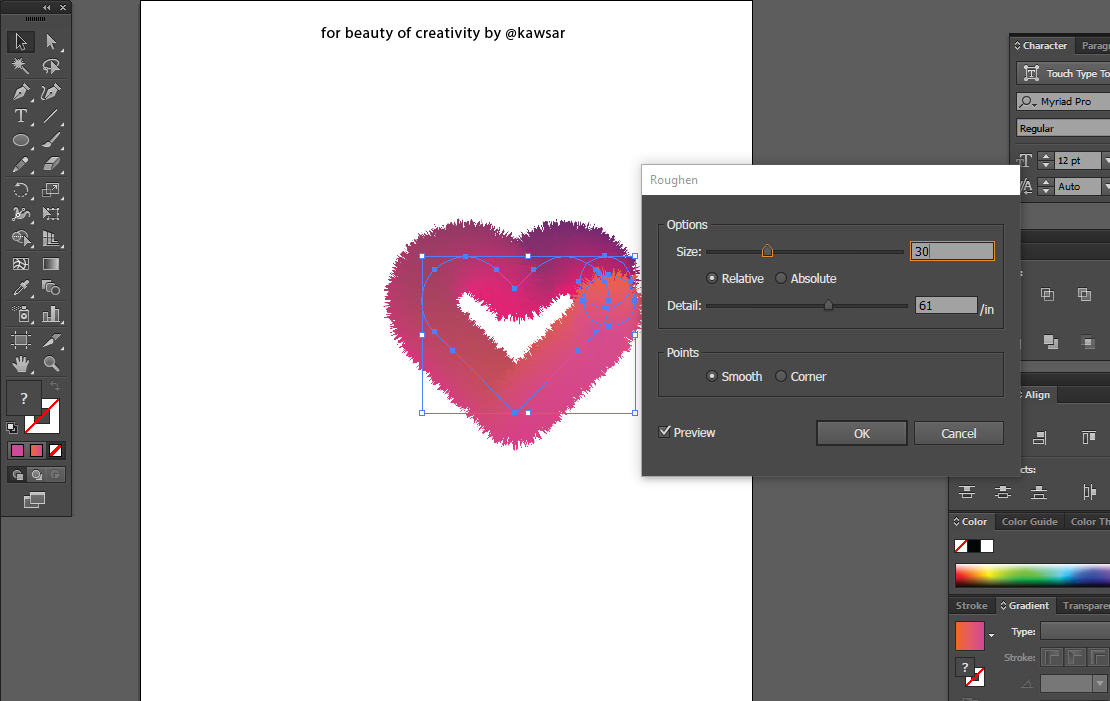
Task: Select the Pen tool
Action: pos(21,91)
